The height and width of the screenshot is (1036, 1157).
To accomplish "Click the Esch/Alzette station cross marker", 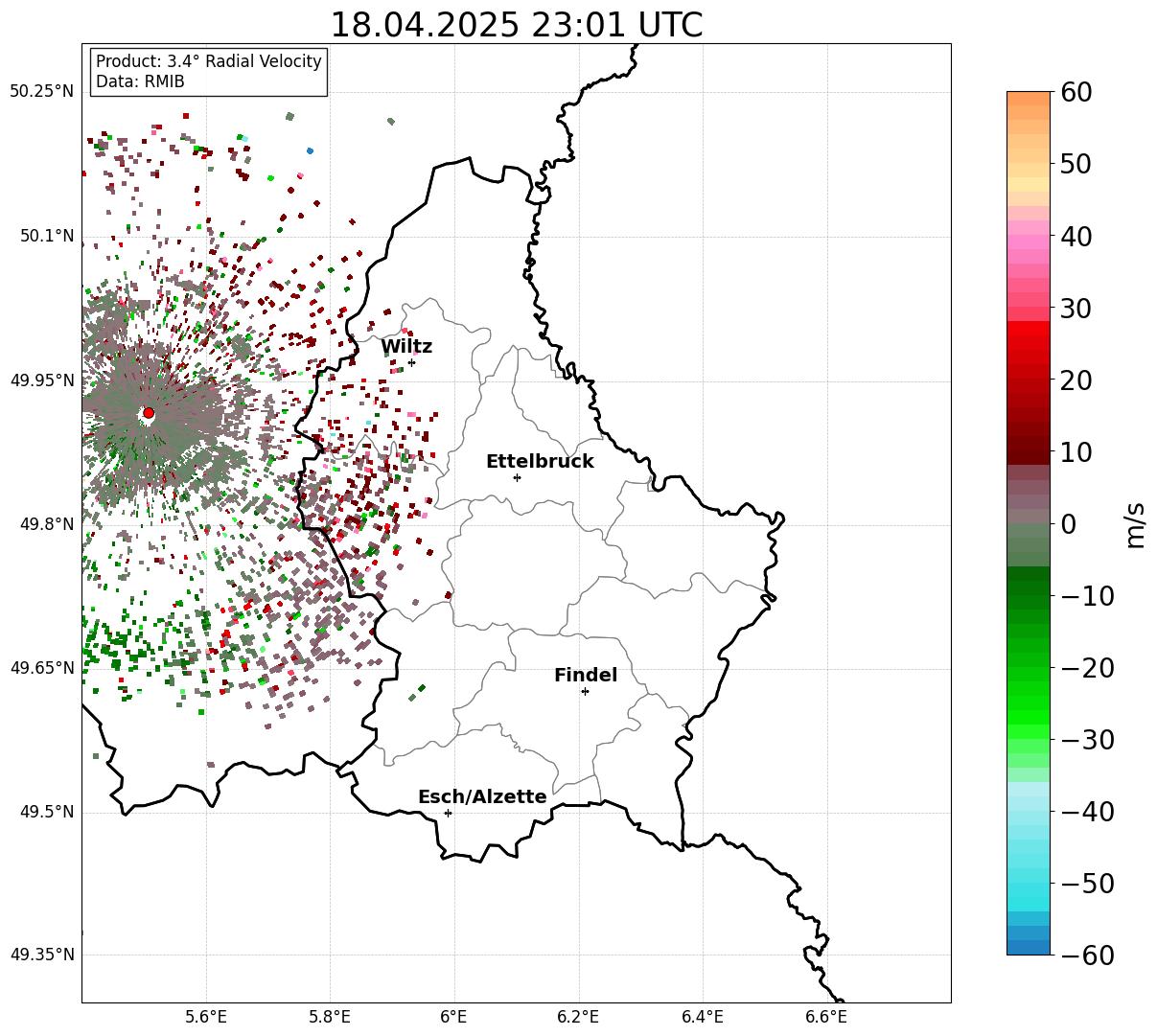I will [448, 813].
